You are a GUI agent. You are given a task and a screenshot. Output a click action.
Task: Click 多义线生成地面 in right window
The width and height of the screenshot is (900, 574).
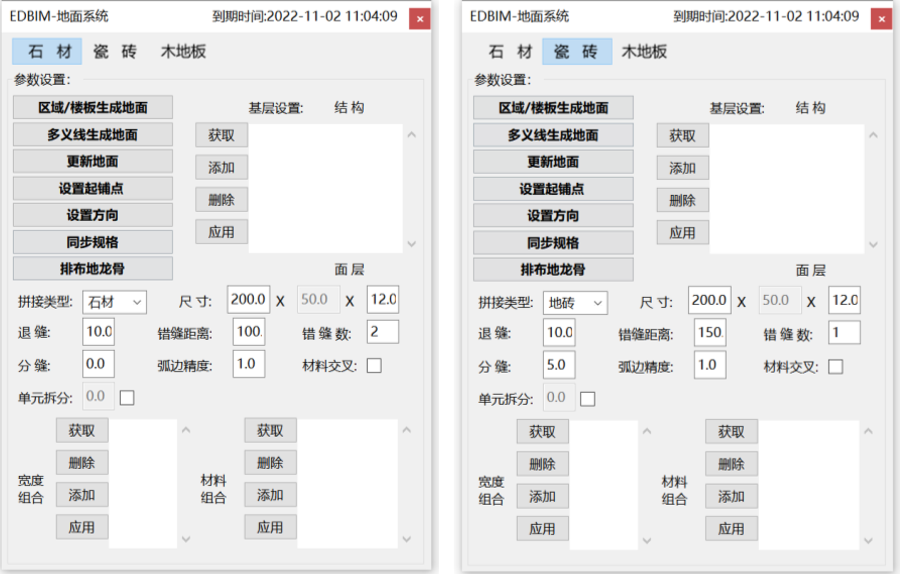[553, 135]
